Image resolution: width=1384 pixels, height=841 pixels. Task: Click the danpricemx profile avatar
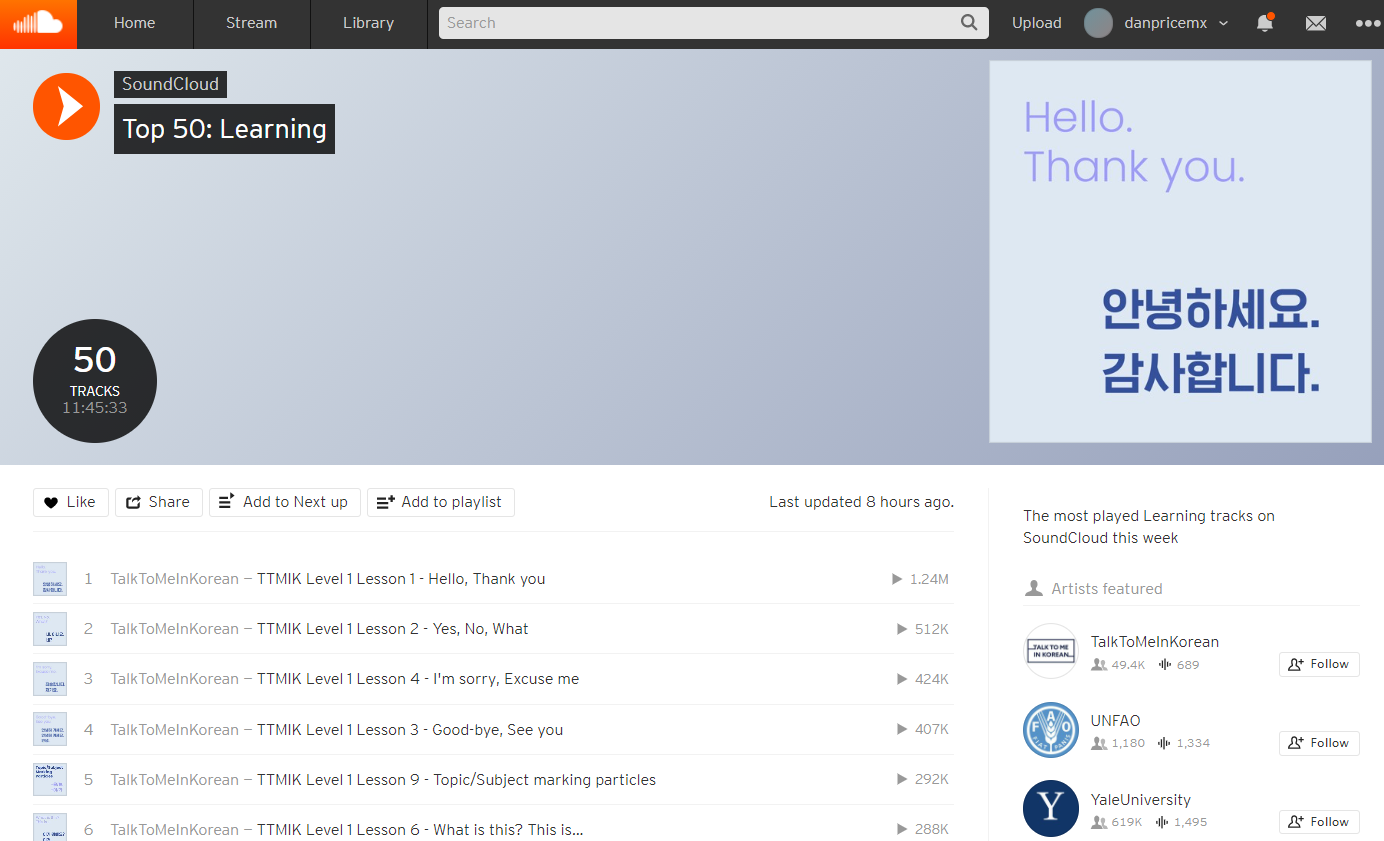point(1098,23)
